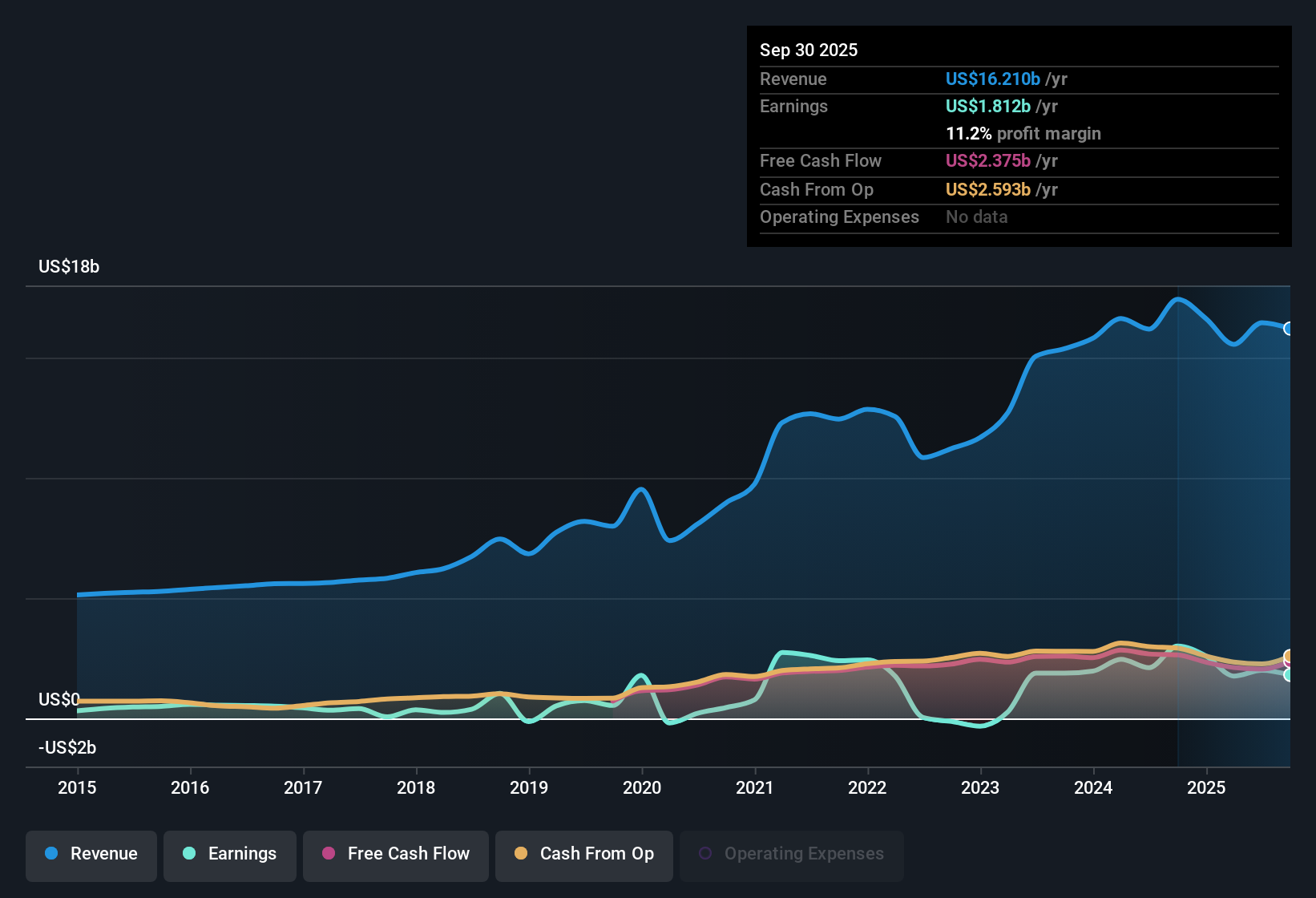Click the teal Earnings legend dot icon
Viewport: 1316px width, 898px height.
[189, 854]
